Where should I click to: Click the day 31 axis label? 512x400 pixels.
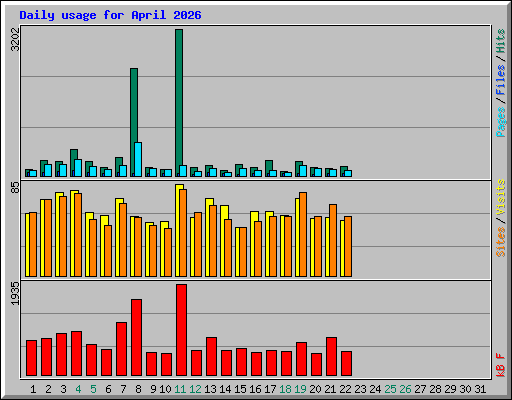point(480,389)
